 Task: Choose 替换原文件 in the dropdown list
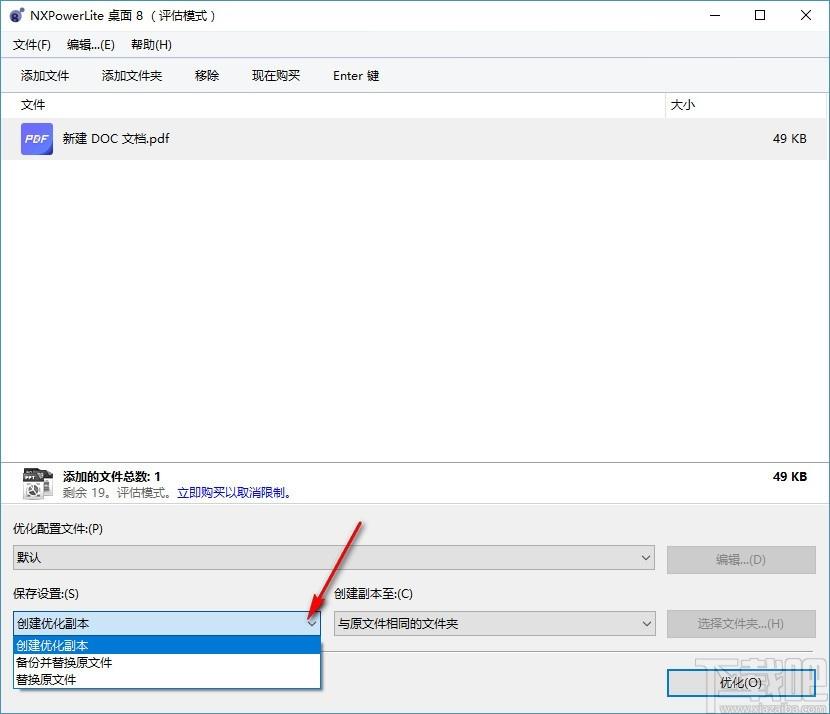[x=167, y=680]
